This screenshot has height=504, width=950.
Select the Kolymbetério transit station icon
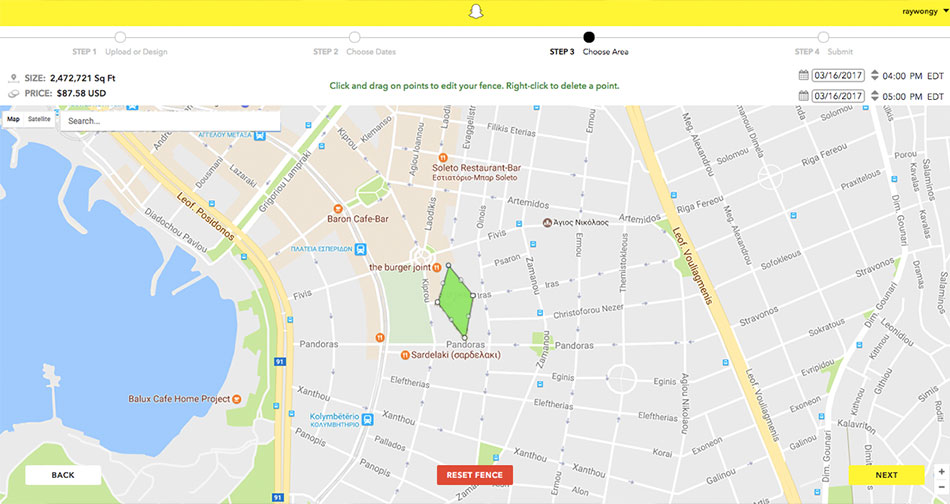point(368,419)
